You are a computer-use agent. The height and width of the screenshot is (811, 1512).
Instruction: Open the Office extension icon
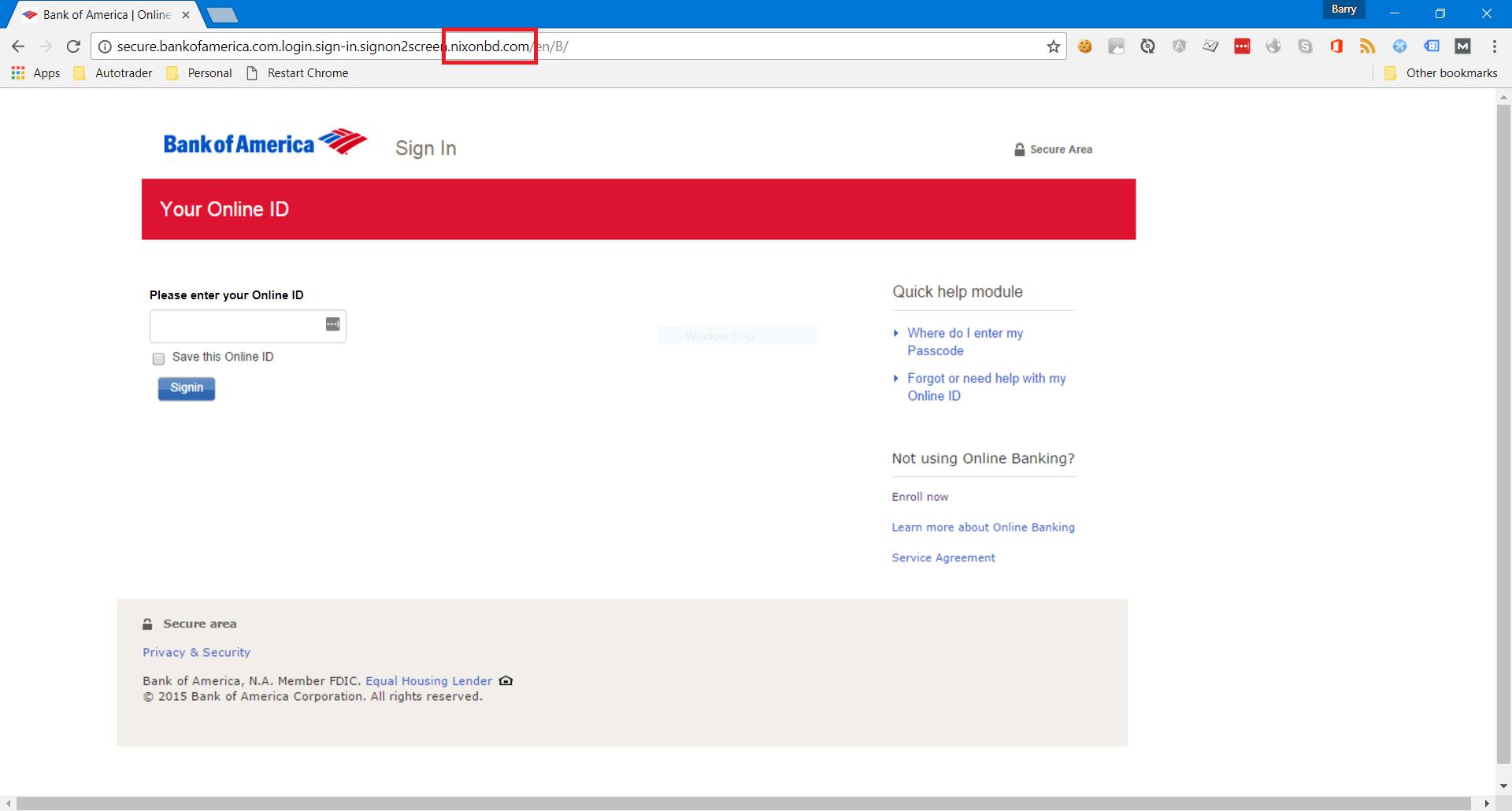(1336, 46)
